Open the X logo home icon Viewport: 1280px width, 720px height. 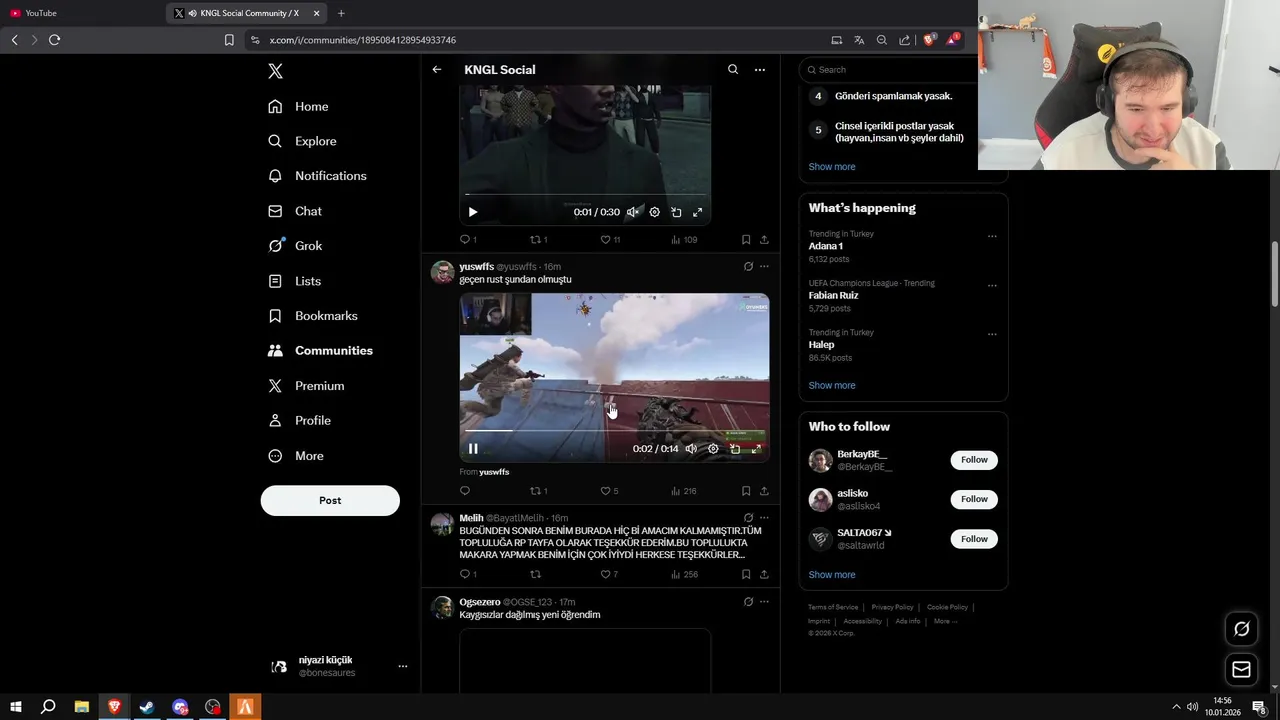[275, 71]
